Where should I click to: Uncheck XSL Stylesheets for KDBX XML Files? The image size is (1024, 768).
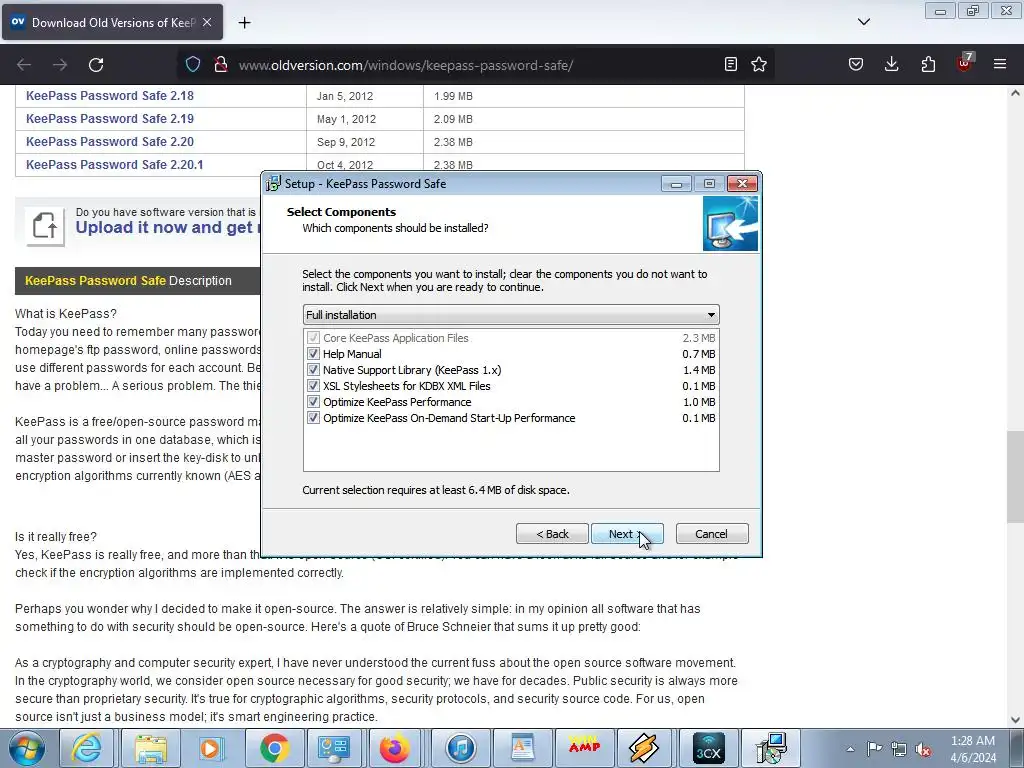click(313, 386)
